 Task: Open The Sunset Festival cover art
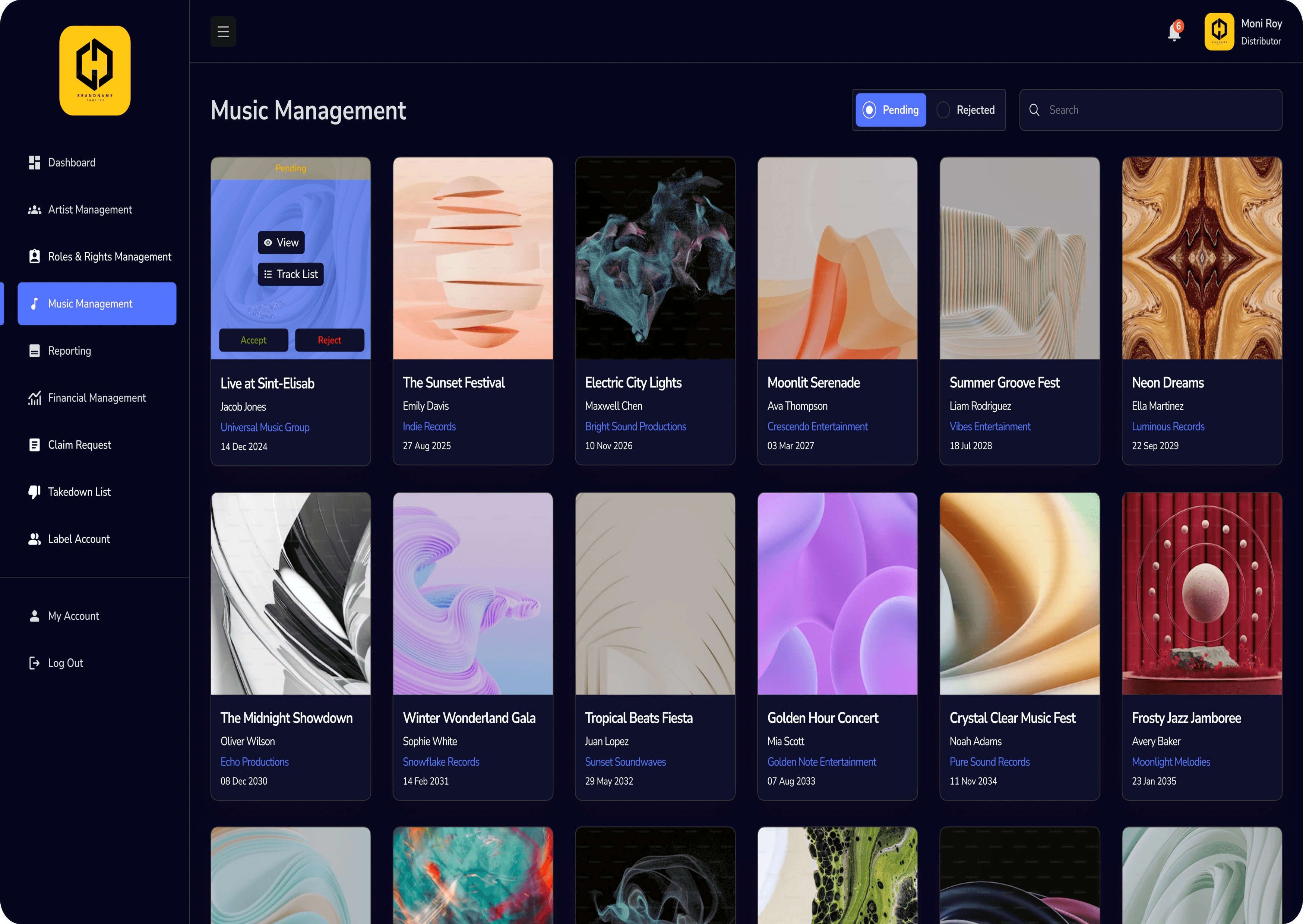click(x=473, y=258)
